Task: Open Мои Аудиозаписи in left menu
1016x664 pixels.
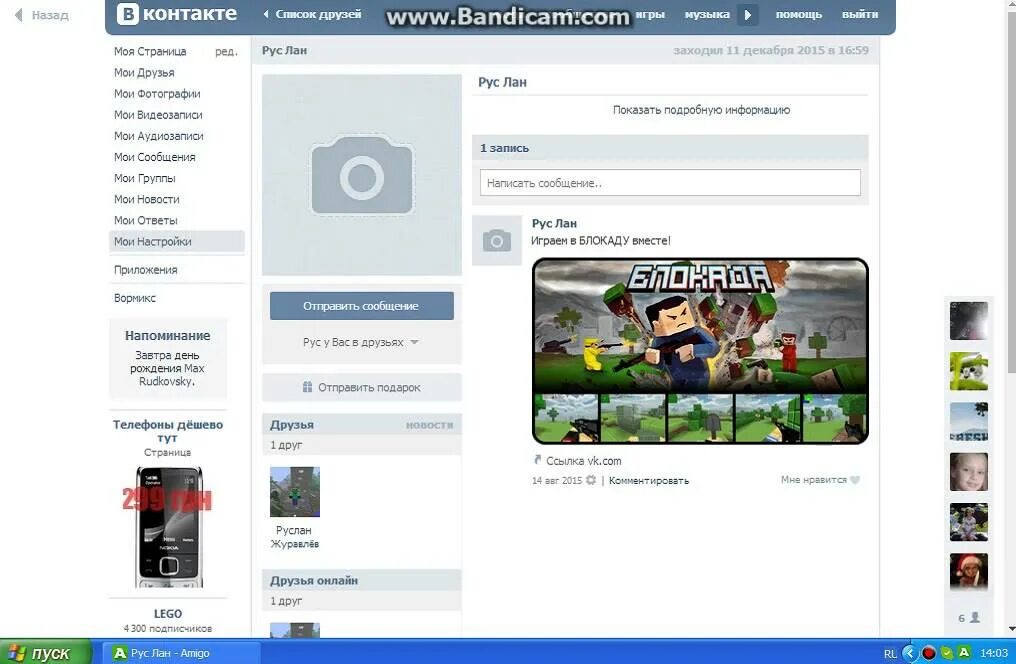Action: (158, 136)
